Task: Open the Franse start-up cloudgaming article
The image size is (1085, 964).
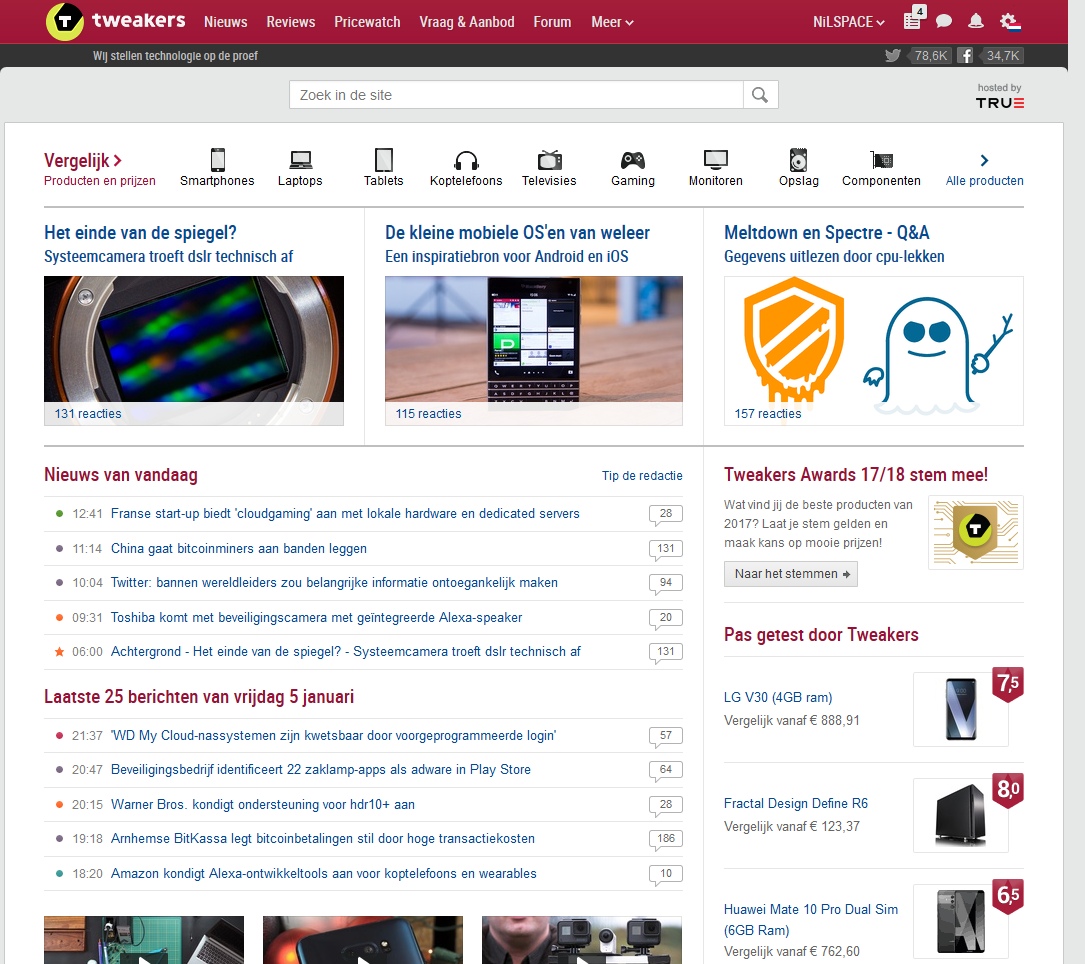Action: (345, 513)
